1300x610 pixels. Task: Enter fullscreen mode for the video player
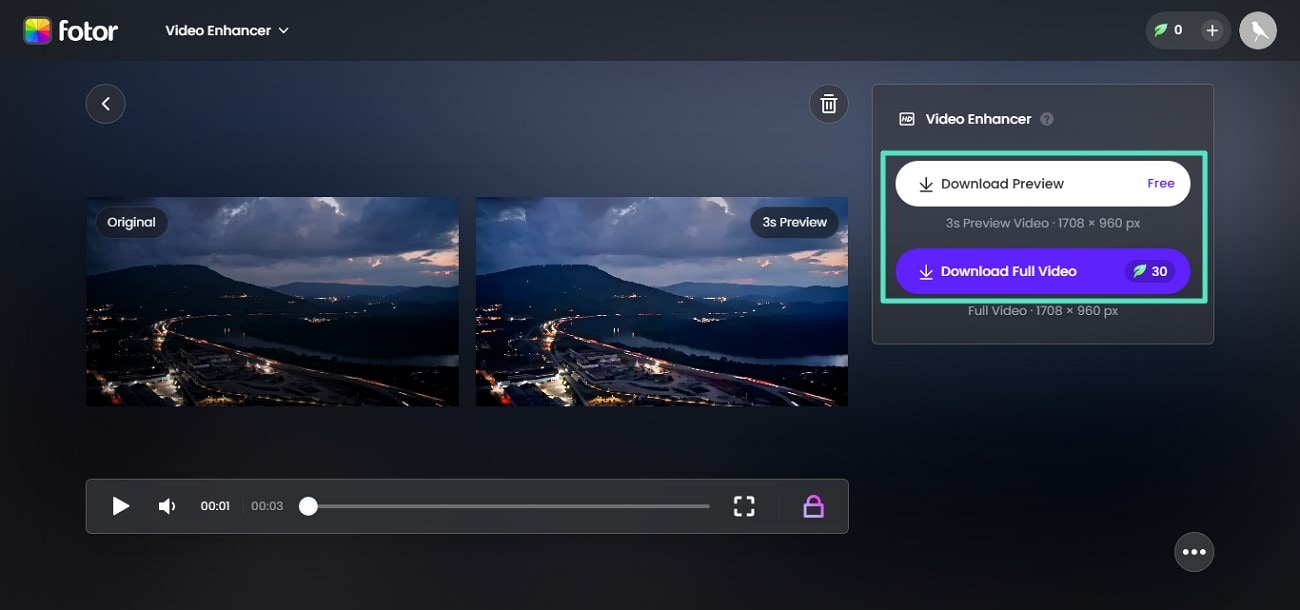[x=744, y=506]
